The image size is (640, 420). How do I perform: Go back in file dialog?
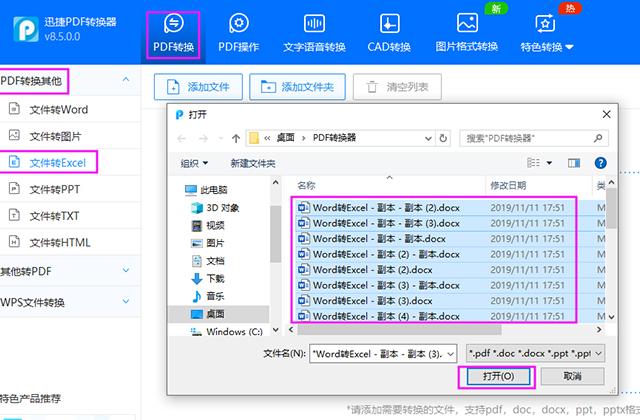182,139
